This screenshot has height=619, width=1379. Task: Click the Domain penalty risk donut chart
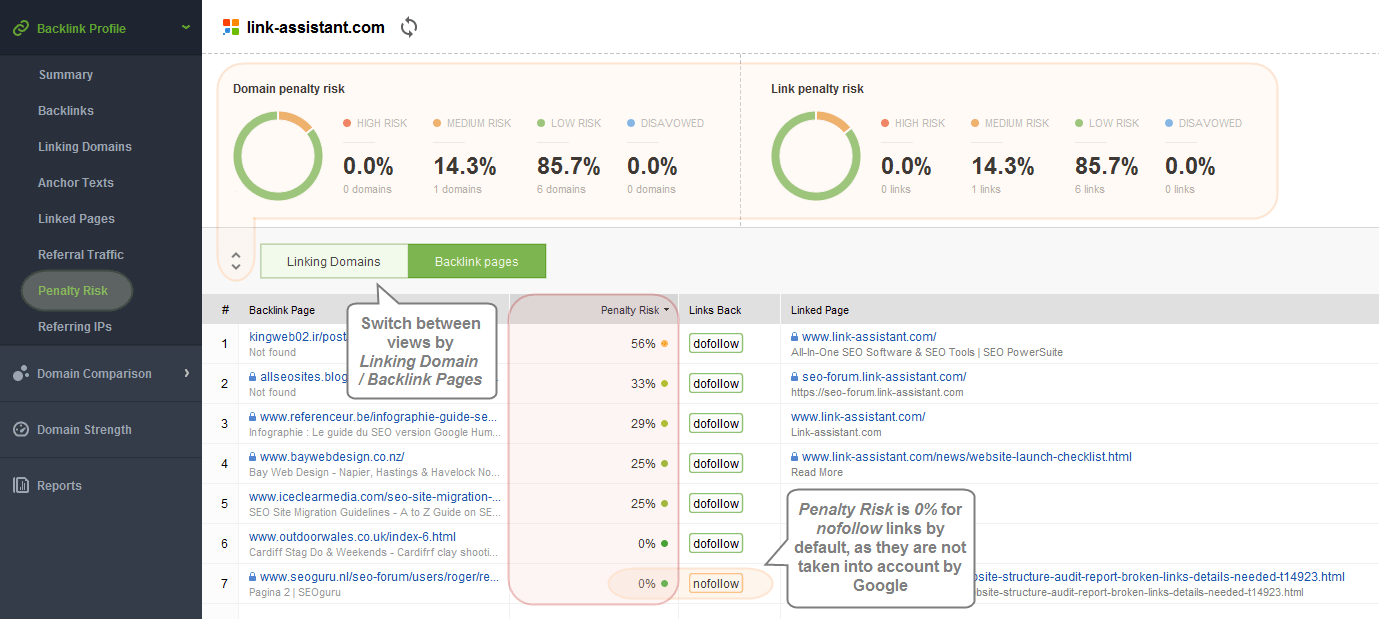(278, 155)
